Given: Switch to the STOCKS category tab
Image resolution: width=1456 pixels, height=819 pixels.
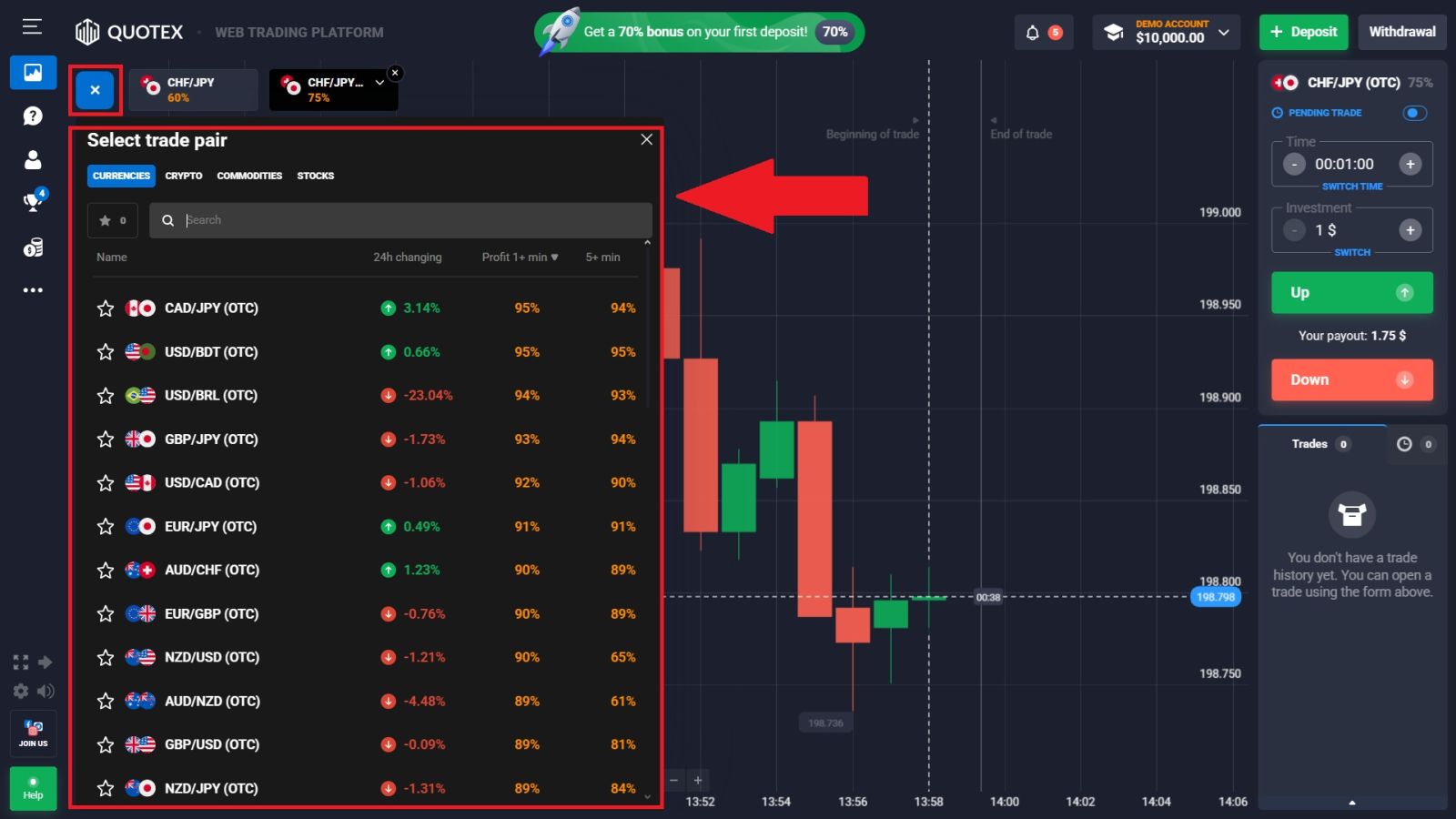Looking at the screenshot, I should point(315,176).
